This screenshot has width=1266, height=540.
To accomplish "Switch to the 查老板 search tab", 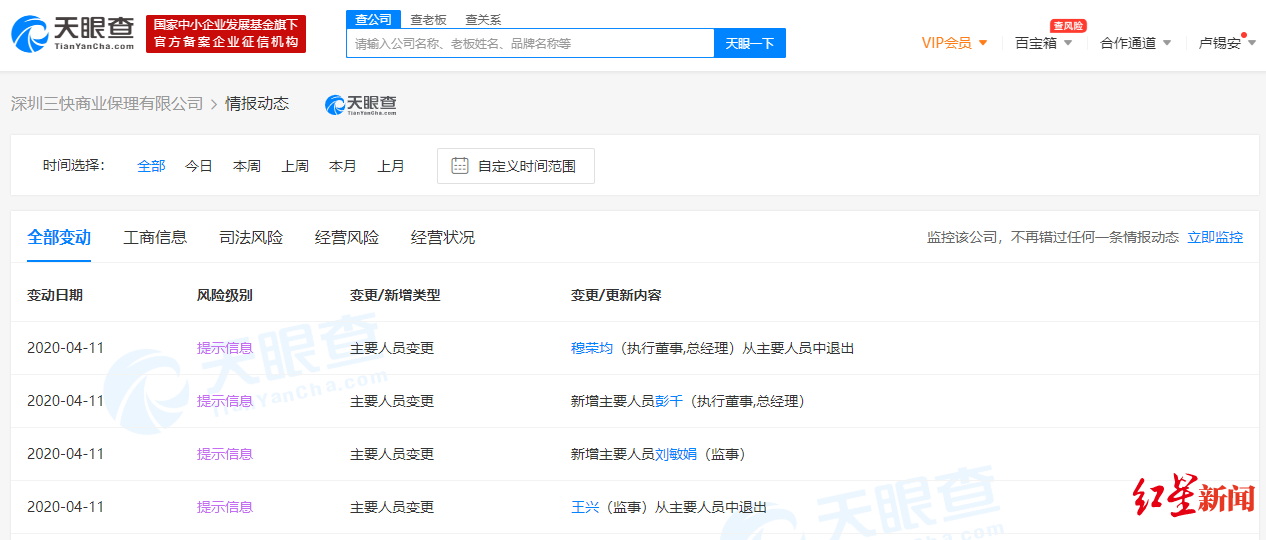I will [x=429, y=19].
